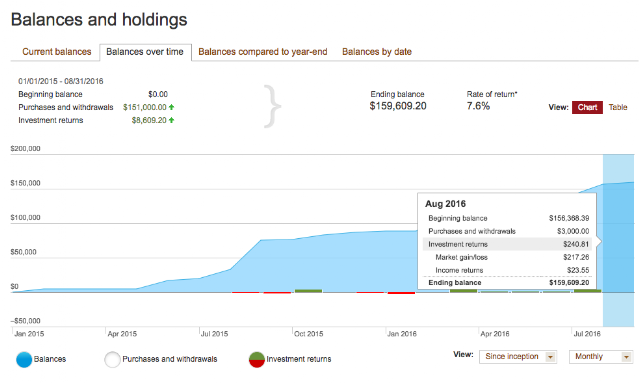This screenshot has height=384, width=640.
Task: Open the Since inception dropdown
Action: 518,357
